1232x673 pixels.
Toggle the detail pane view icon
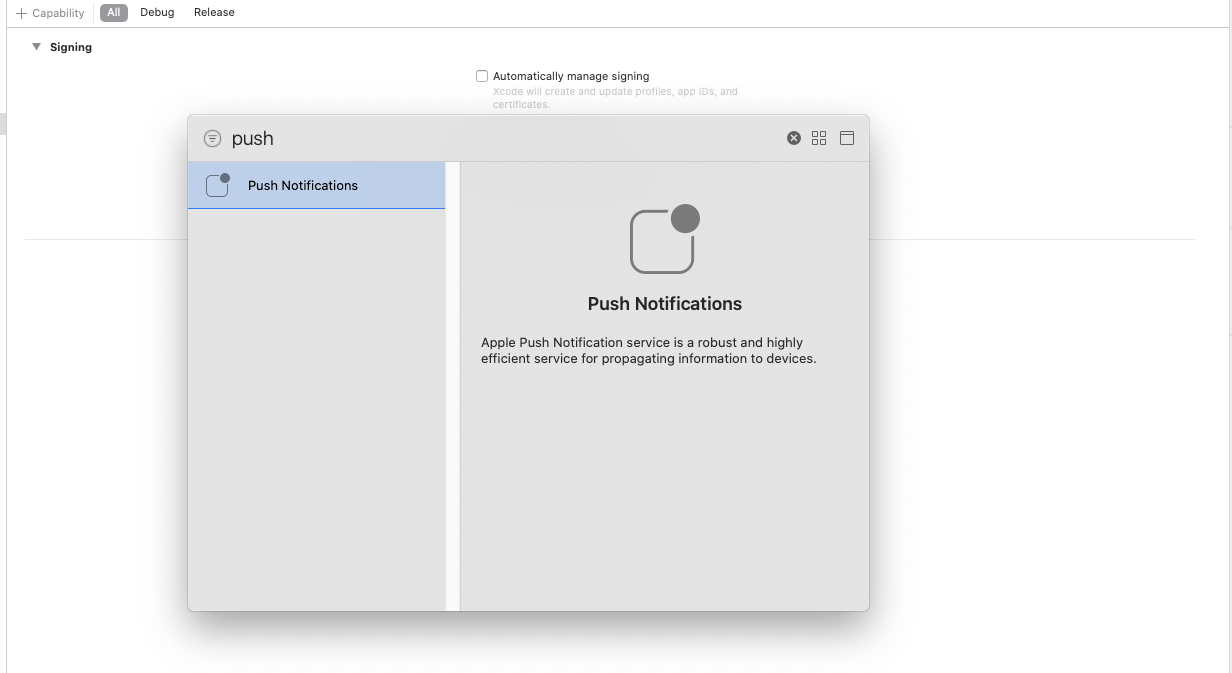847,138
